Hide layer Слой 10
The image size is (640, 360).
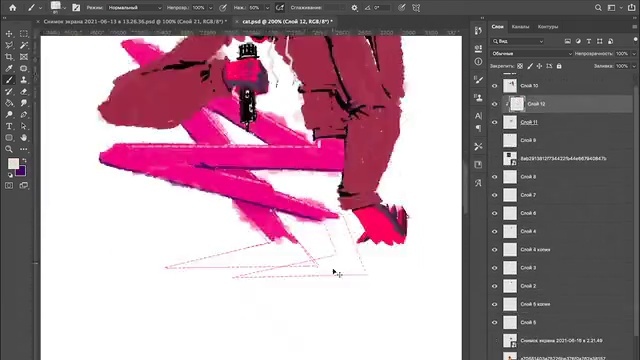tap(495, 86)
